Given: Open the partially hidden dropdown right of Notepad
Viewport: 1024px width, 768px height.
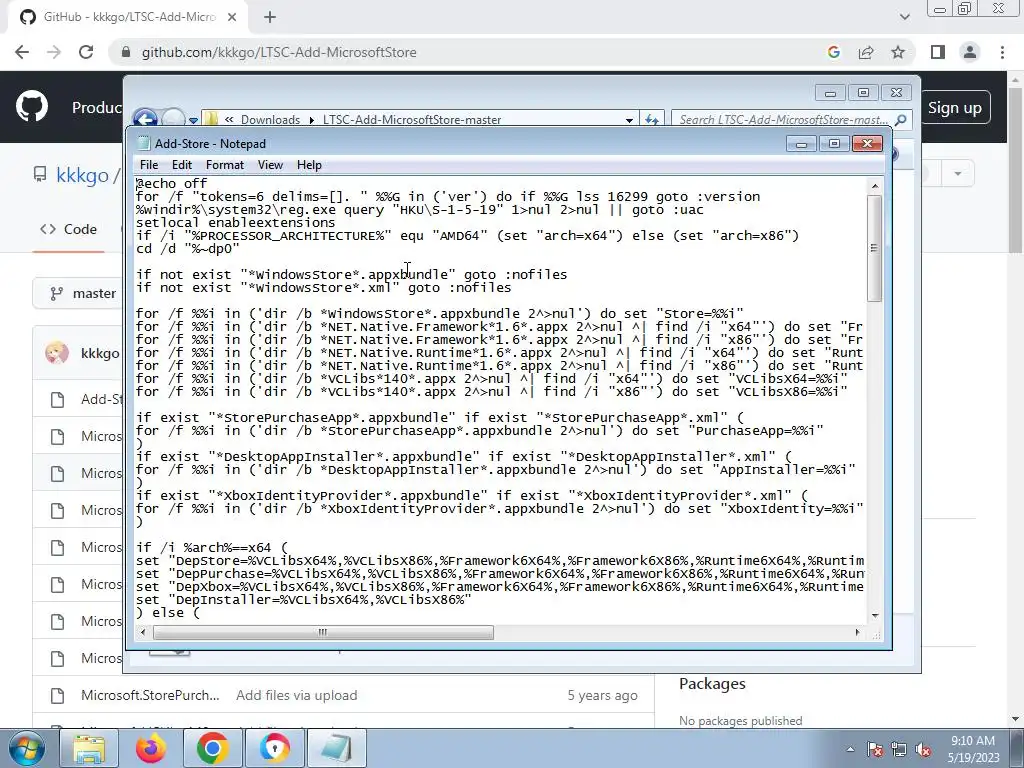Looking at the screenshot, I should click(x=957, y=174).
